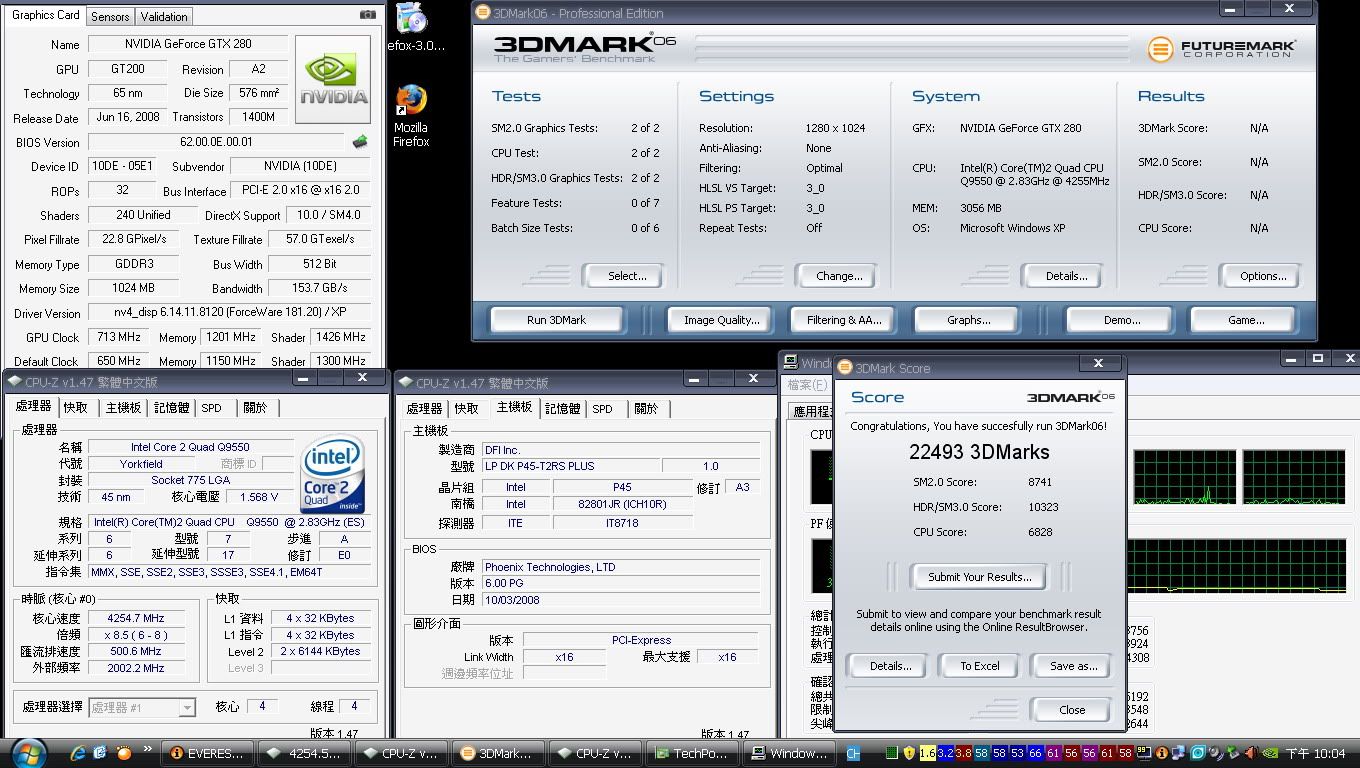This screenshot has width=1360, height=768.
Task: Click the Run 3DMark button
Action: pyautogui.click(x=557, y=320)
